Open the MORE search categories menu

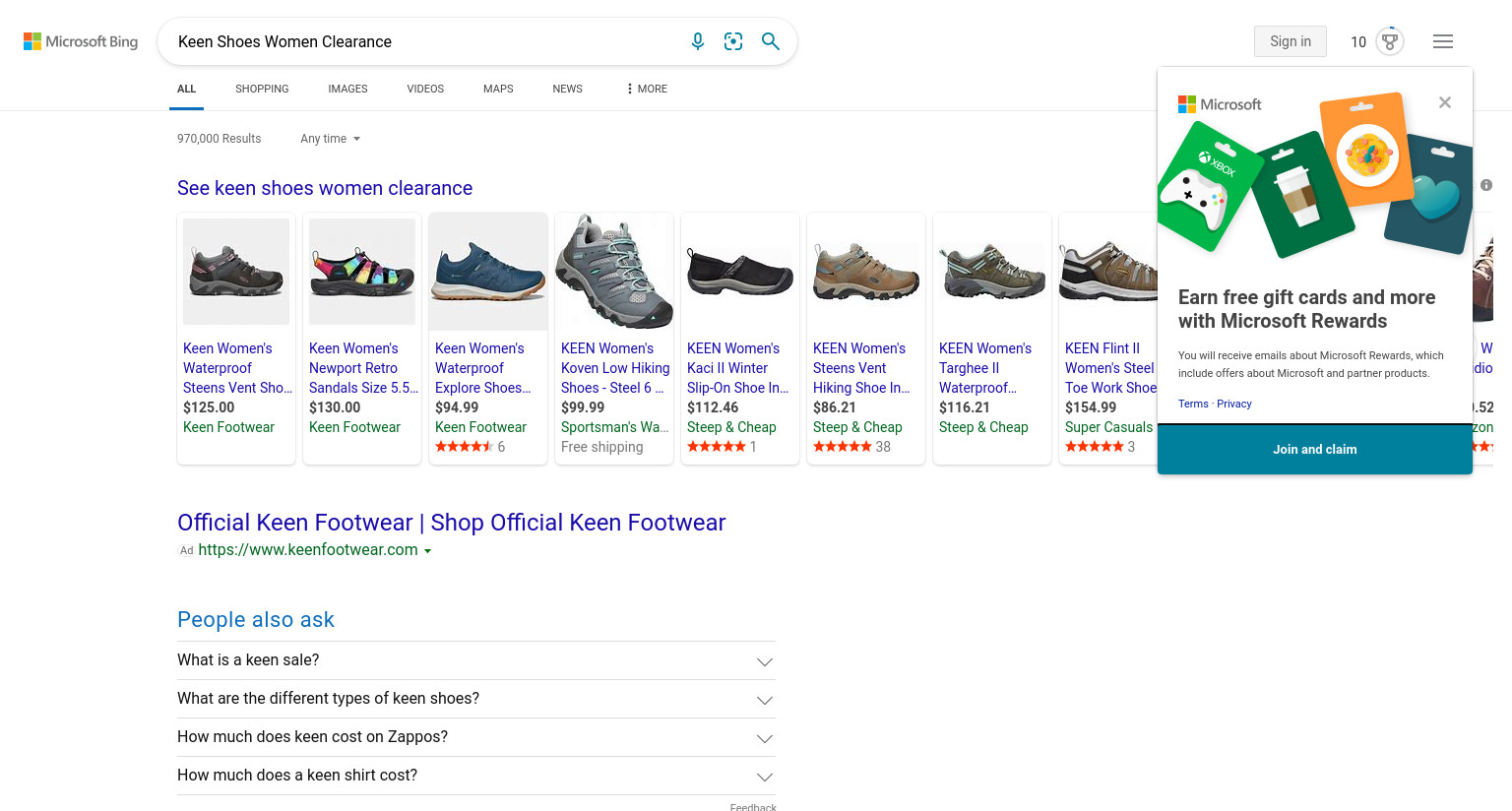[647, 89]
